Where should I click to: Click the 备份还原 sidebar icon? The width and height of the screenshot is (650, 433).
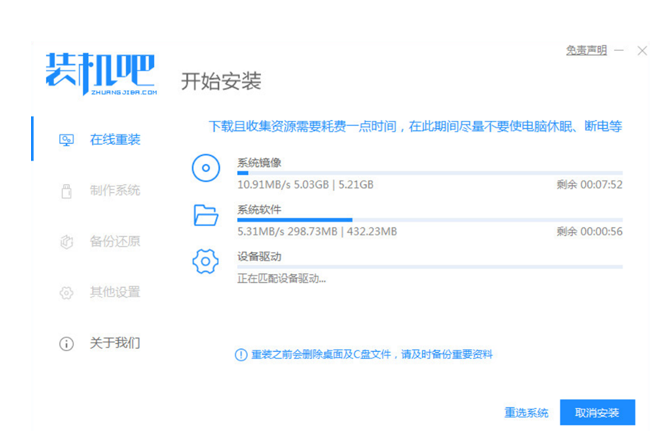[x=67, y=241]
